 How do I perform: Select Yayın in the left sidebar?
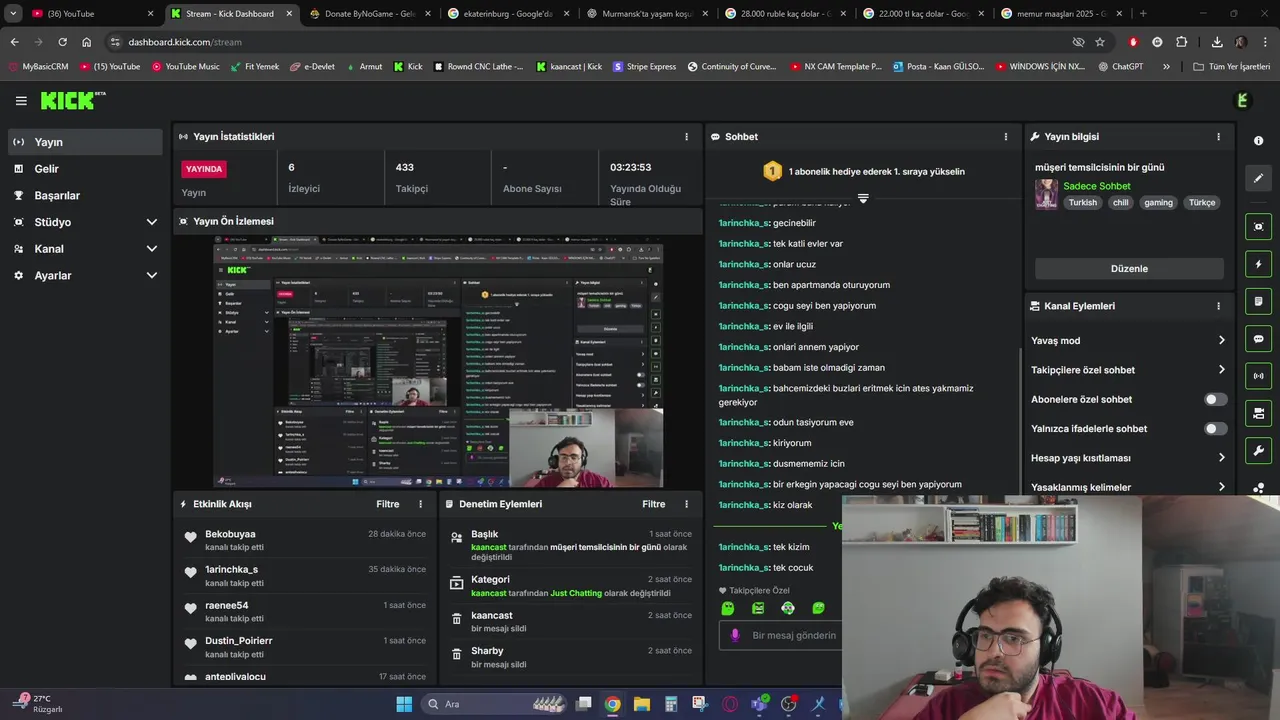(84, 142)
